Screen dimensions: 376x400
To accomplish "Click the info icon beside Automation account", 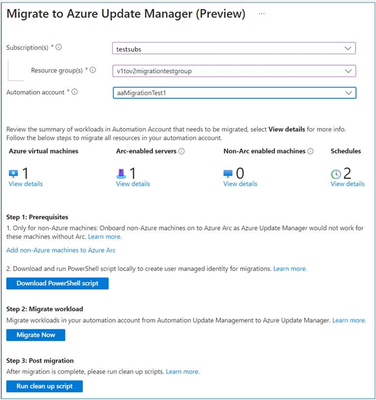I will pos(75,92).
